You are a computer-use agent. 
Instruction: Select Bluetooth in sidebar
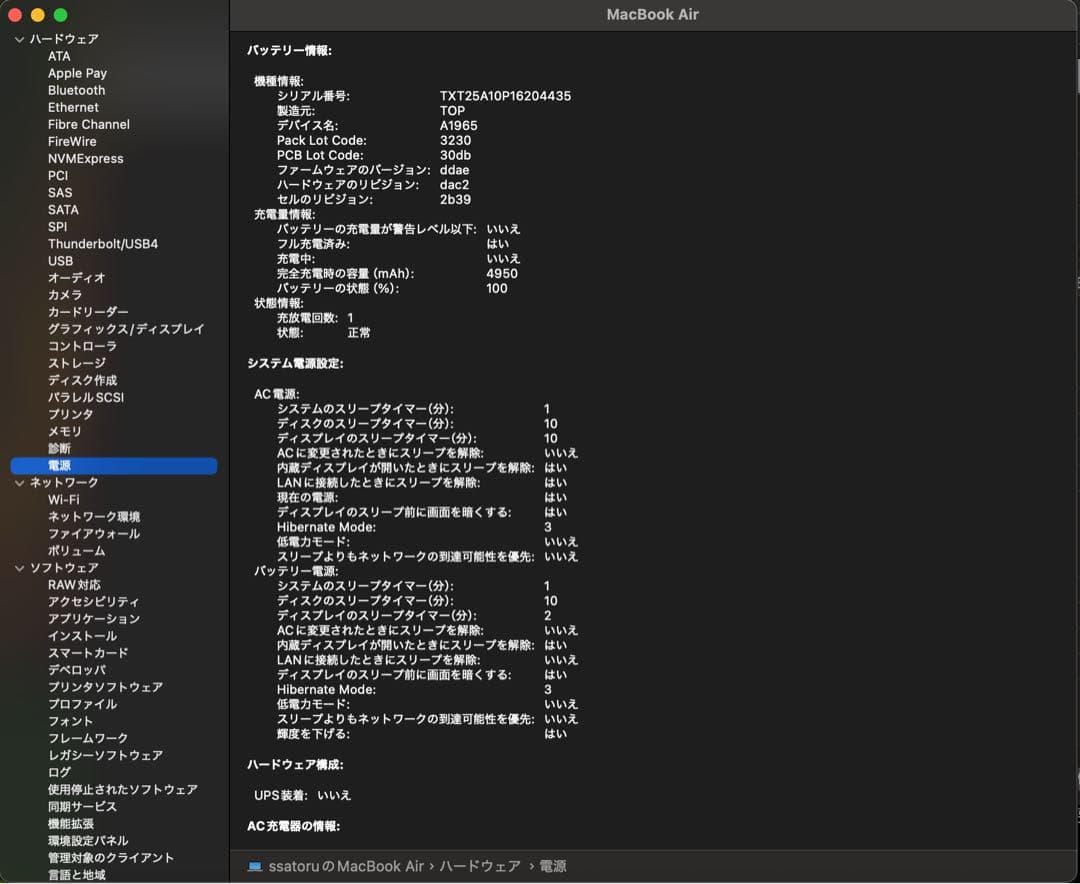(76, 90)
